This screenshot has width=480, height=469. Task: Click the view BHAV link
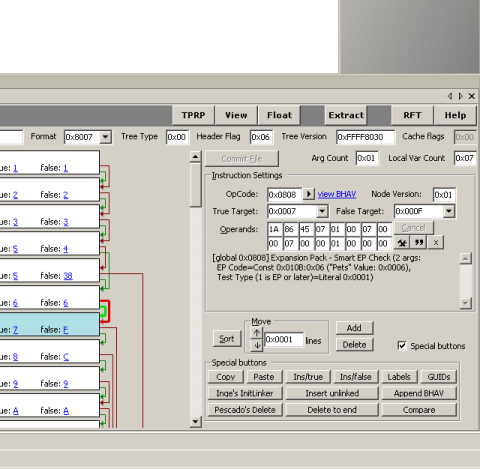coord(337,194)
